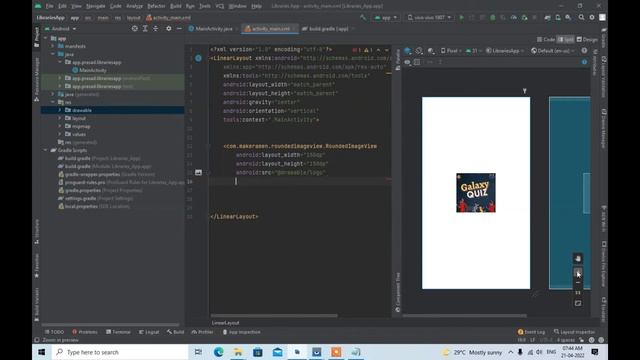Open the Logcat tool window
Image resolution: width=640 pixels, height=360 pixels.
coord(149,332)
